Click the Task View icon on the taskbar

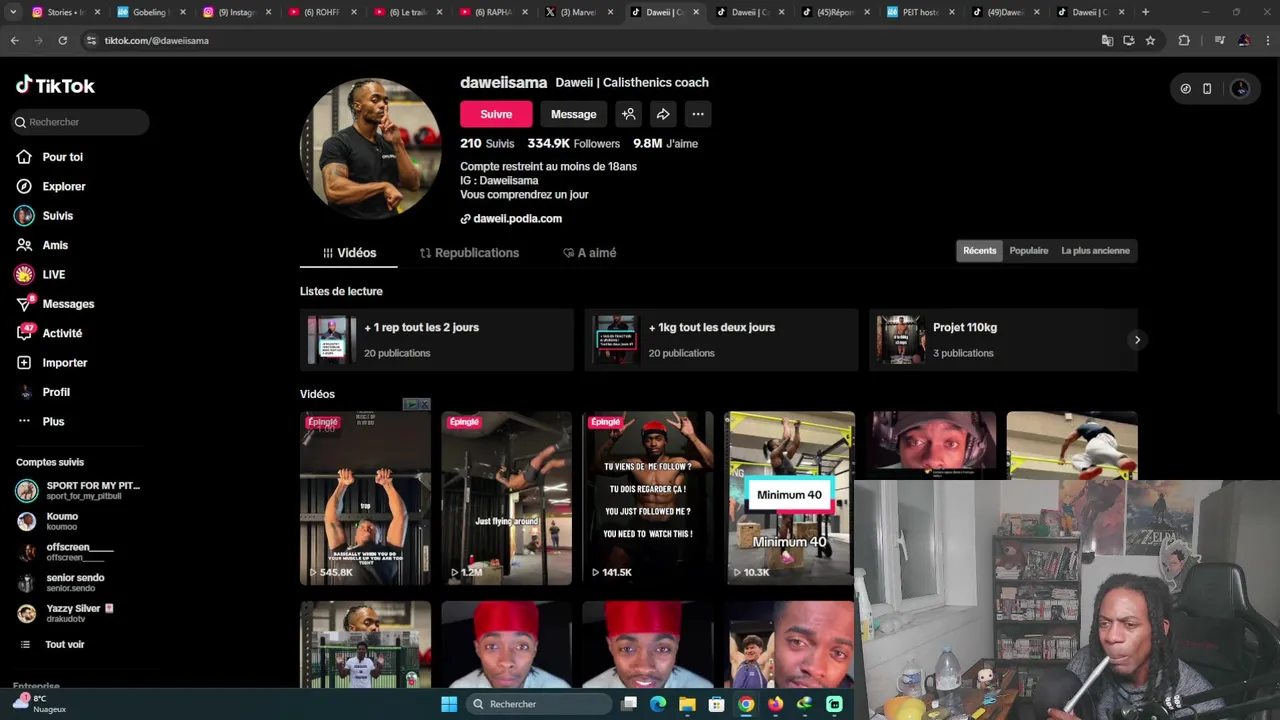click(x=629, y=704)
